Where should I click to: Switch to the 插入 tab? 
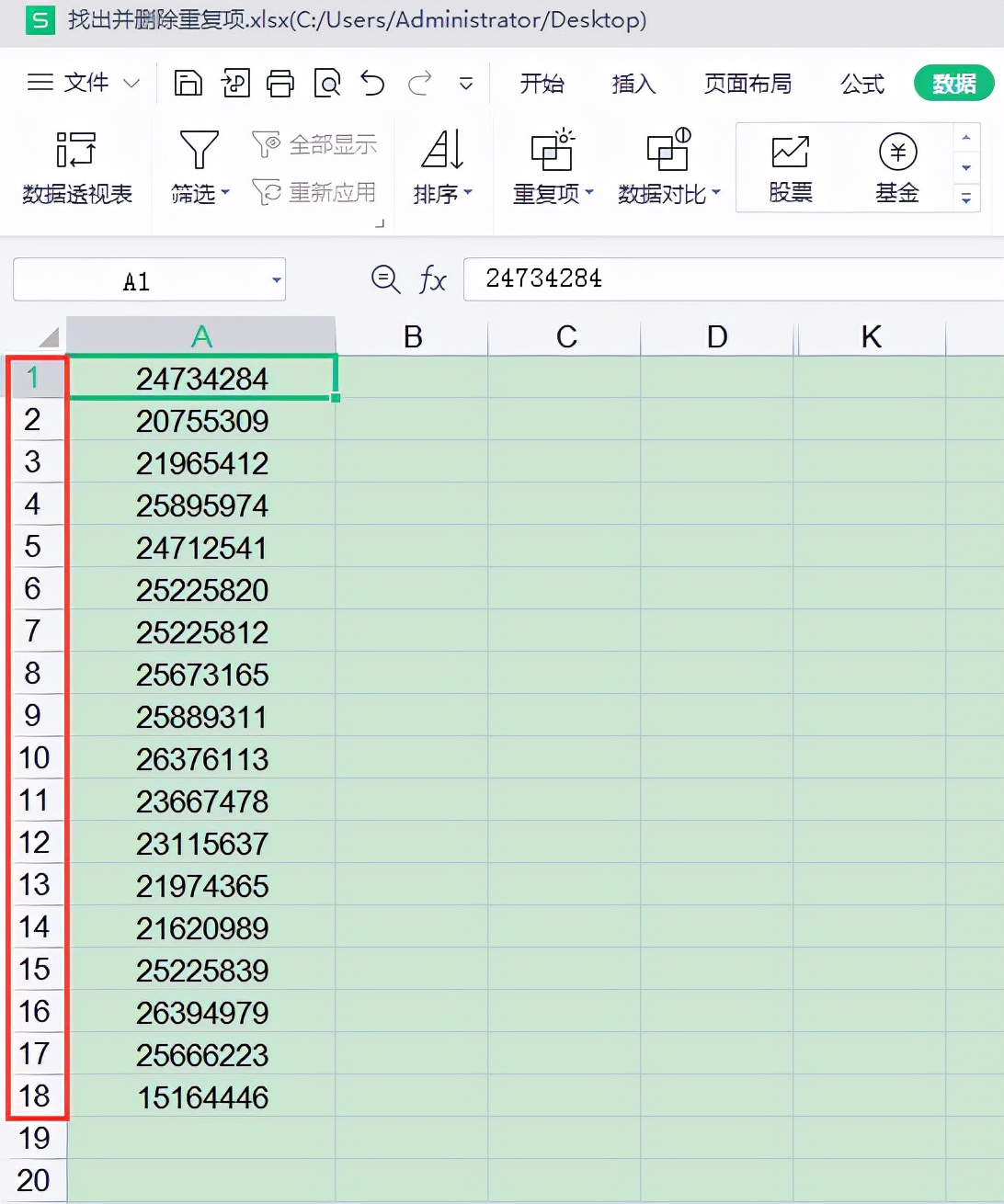tap(633, 84)
